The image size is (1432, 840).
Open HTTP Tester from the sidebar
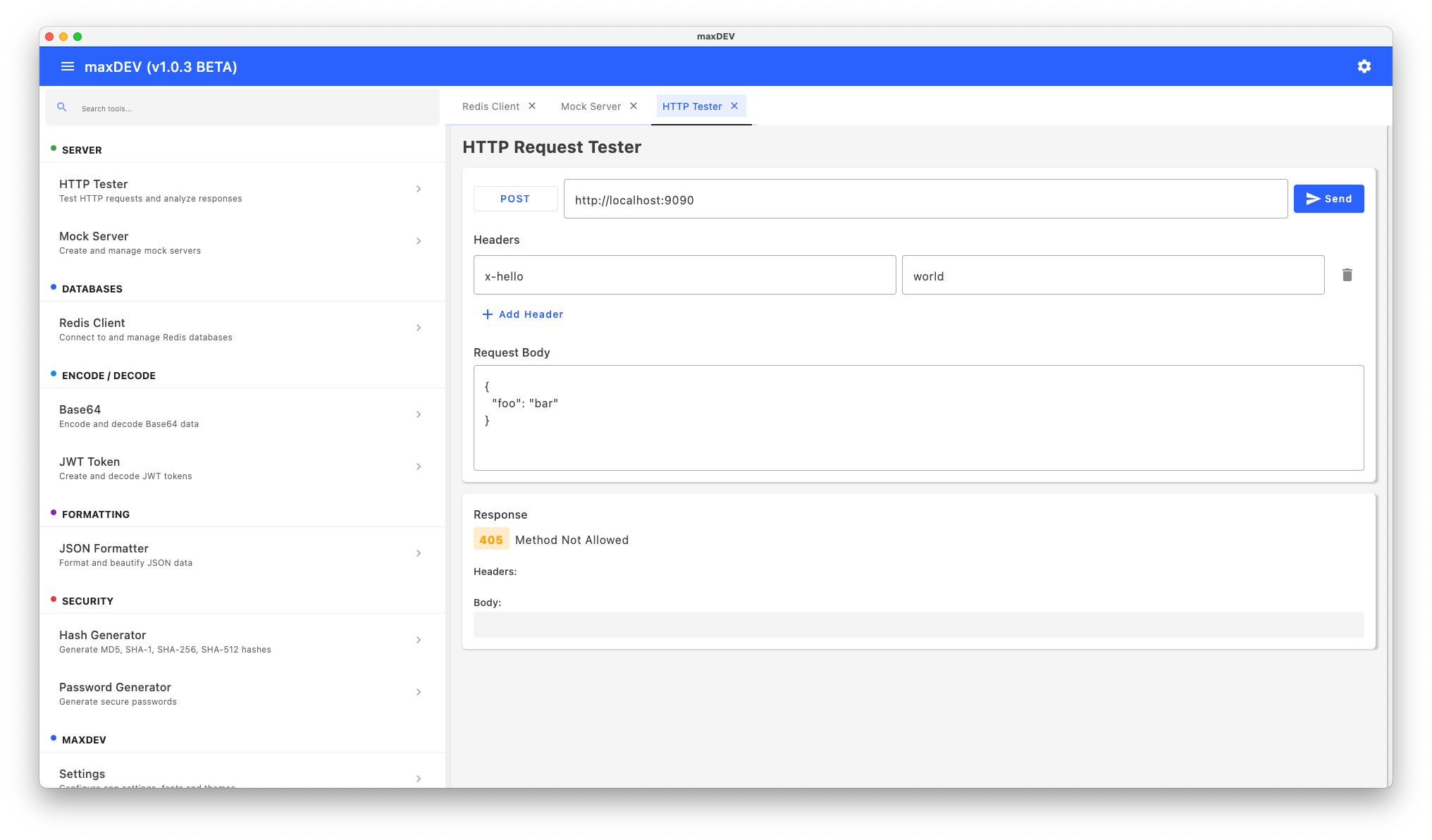point(242,190)
